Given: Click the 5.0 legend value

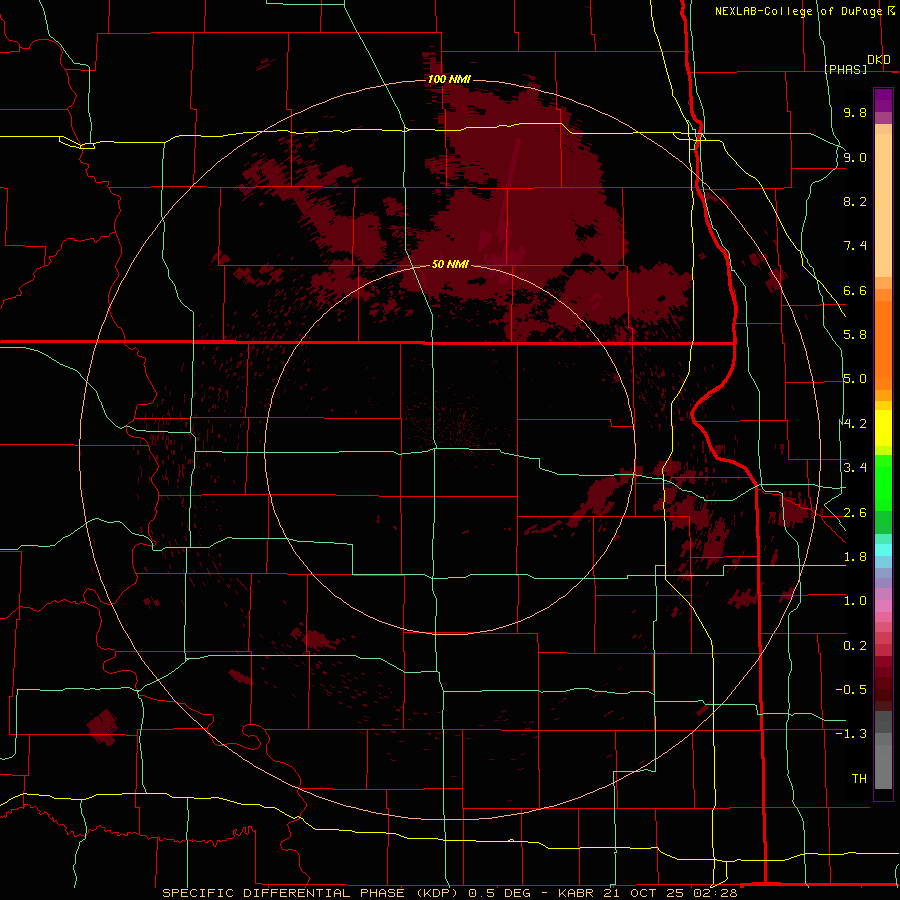Looking at the screenshot, I should click(x=855, y=379).
